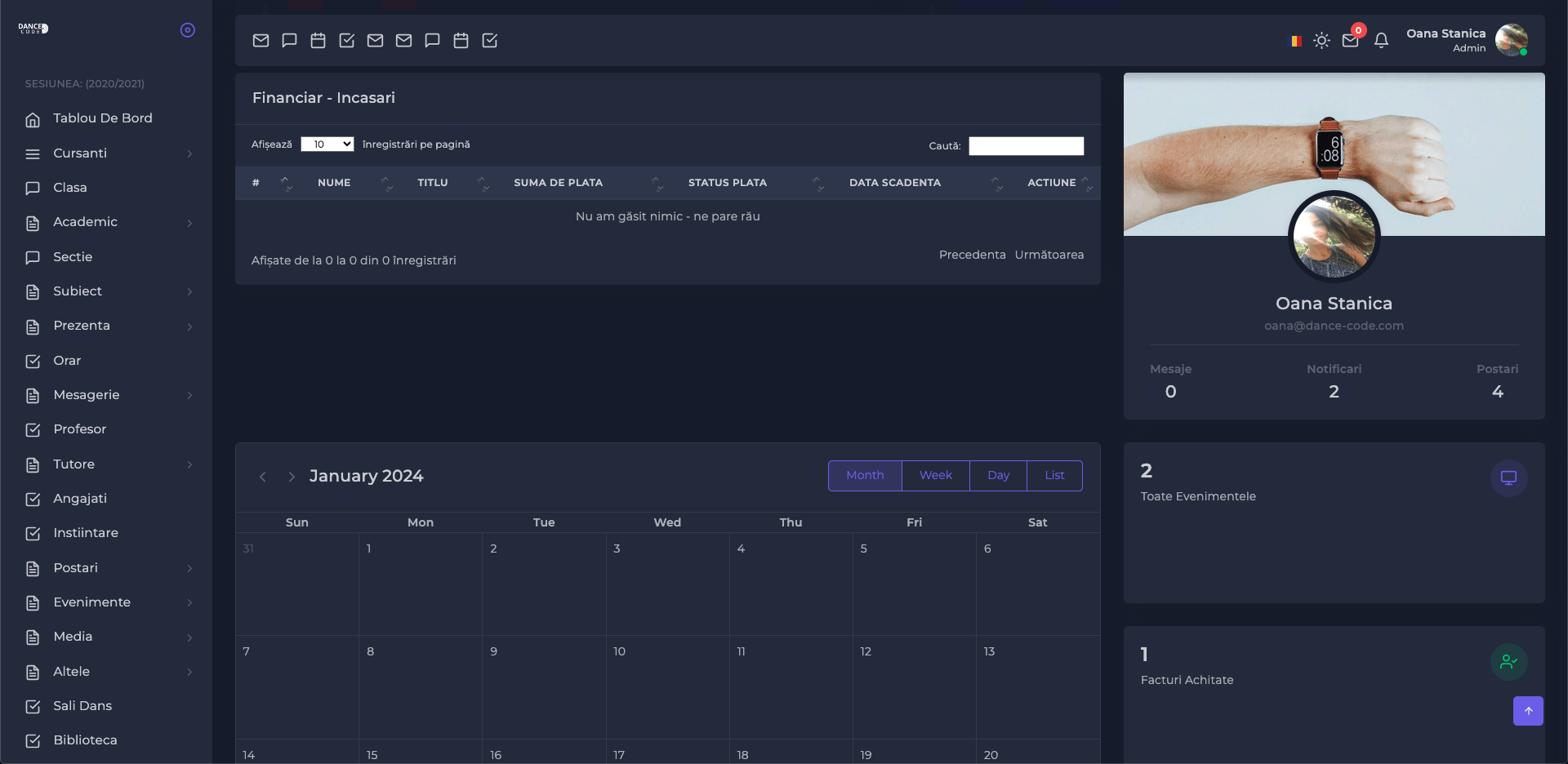This screenshot has width=1568, height=764.
Task: Click the Notificari count in profile card
Action: click(1334, 392)
